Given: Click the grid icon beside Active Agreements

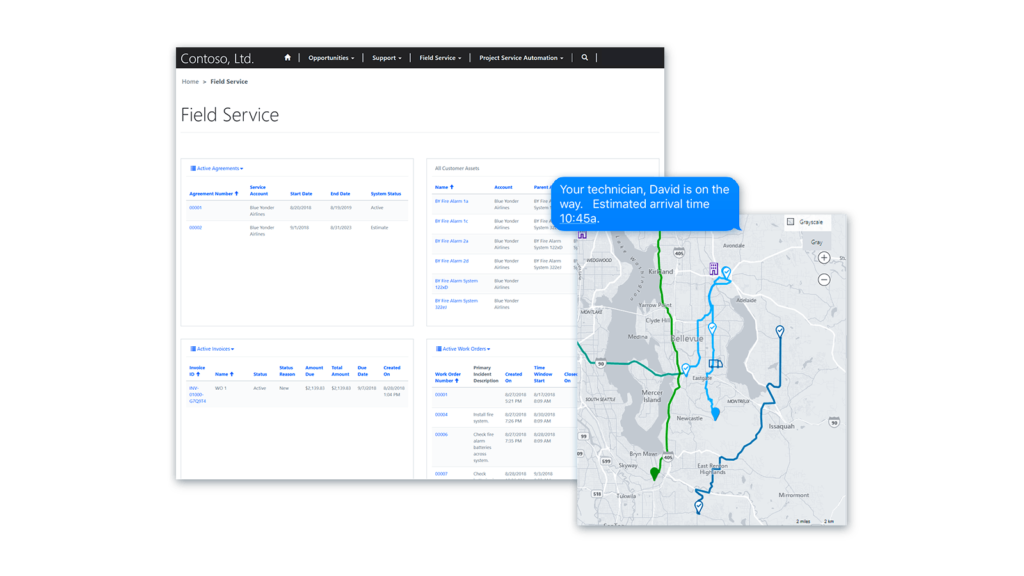Looking at the screenshot, I should click(191, 168).
